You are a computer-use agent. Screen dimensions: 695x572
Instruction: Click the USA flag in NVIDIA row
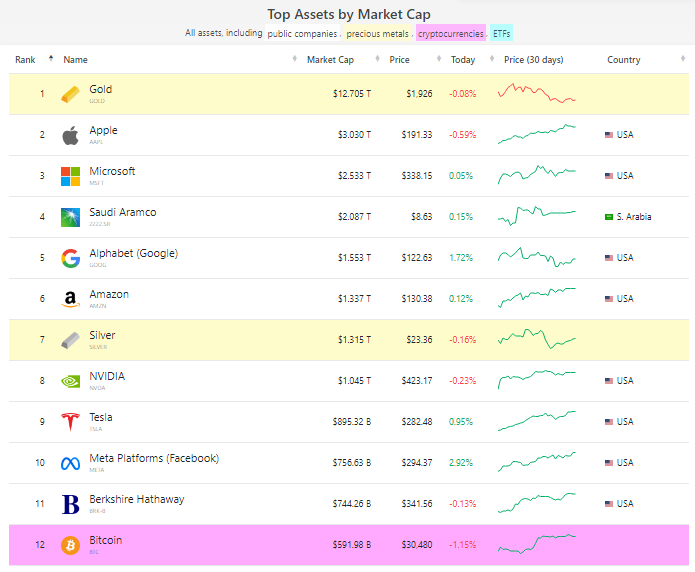(609, 381)
